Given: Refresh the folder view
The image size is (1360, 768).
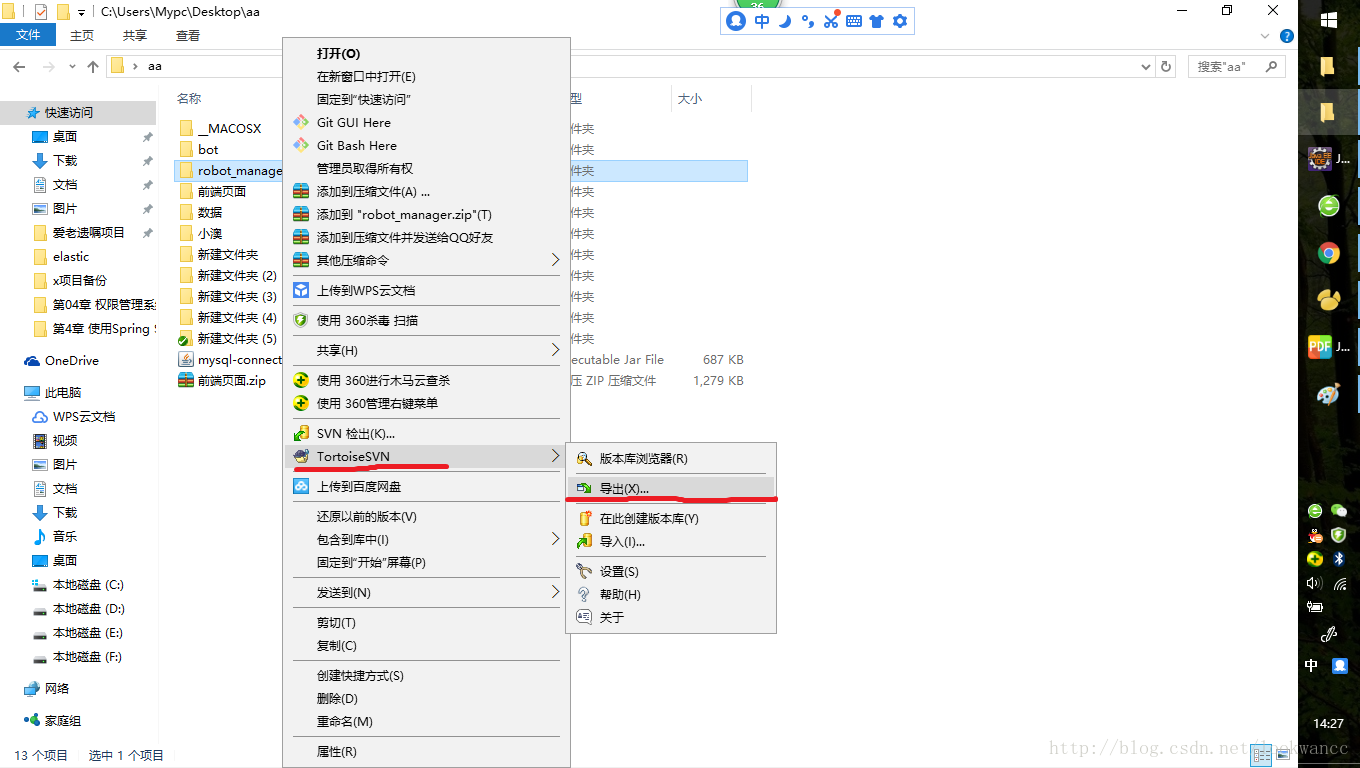Looking at the screenshot, I should [1166, 66].
